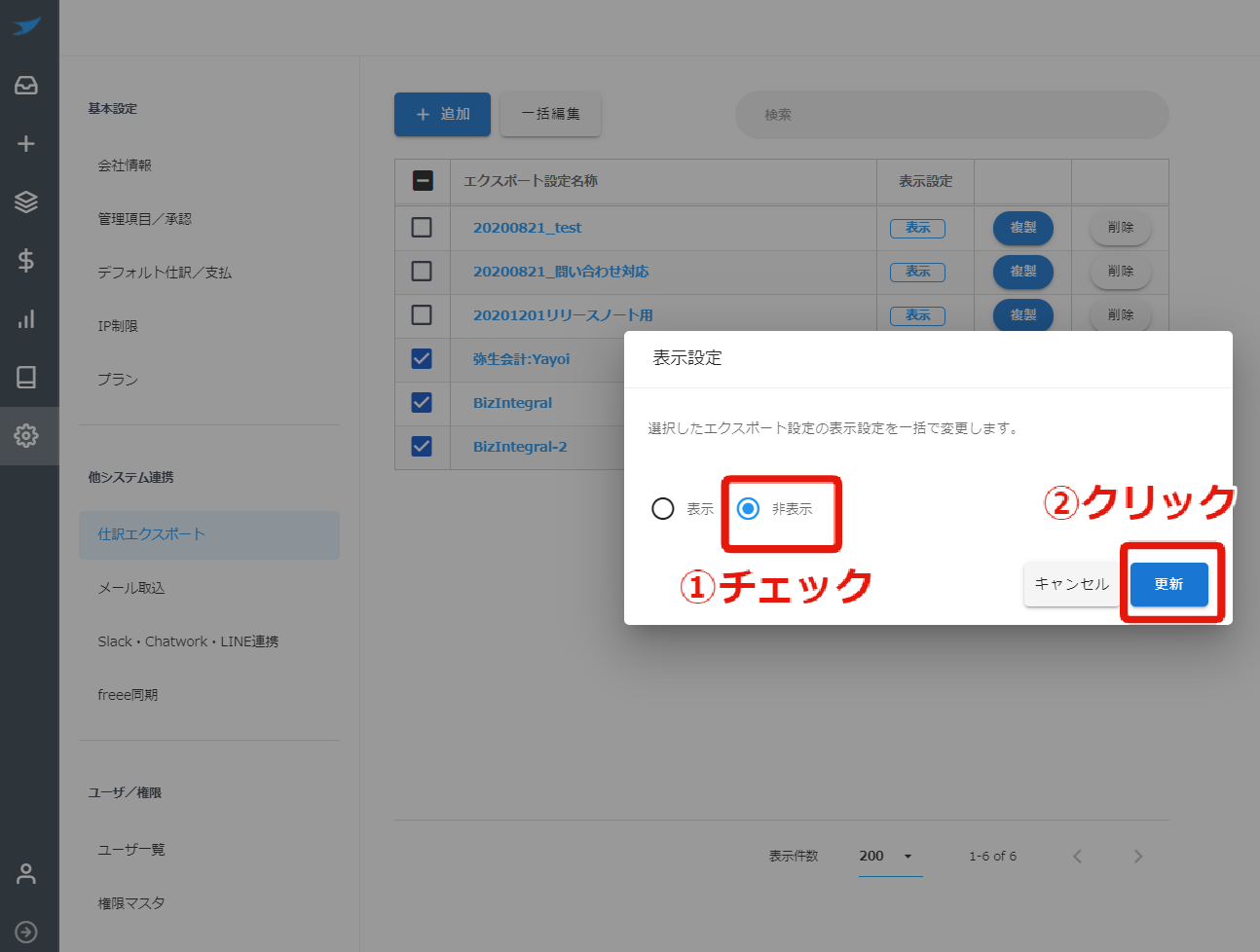Open the settings gear icon in sidebar
The width and height of the screenshot is (1260, 952).
click(x=26, y=435)
